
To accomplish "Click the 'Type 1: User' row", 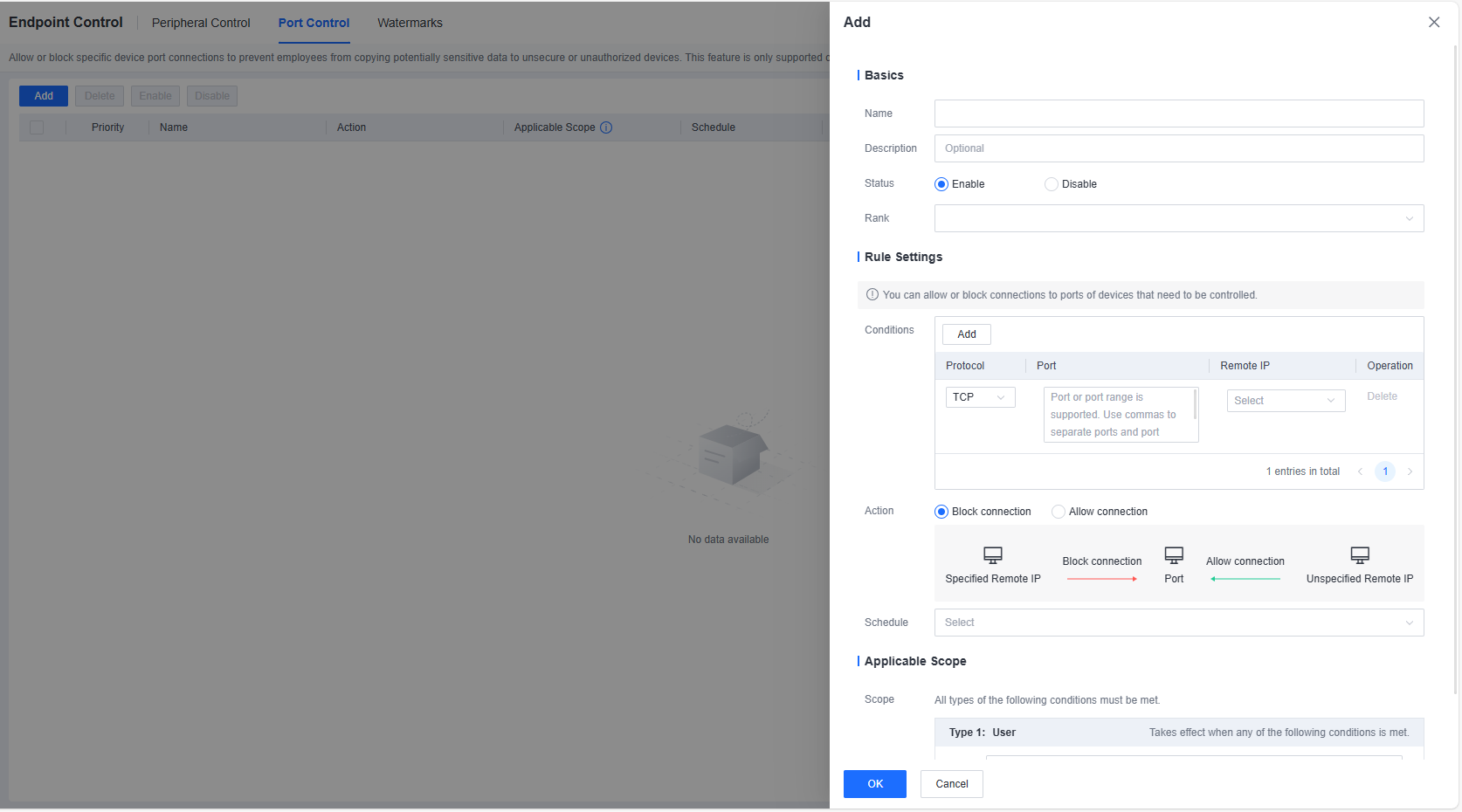I will [1179, 733].
